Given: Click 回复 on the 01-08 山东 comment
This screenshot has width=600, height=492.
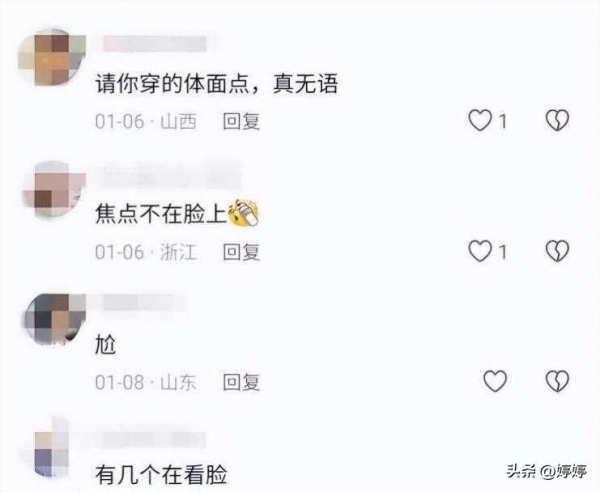Looking at the screenshot, I should pos(241,382).
